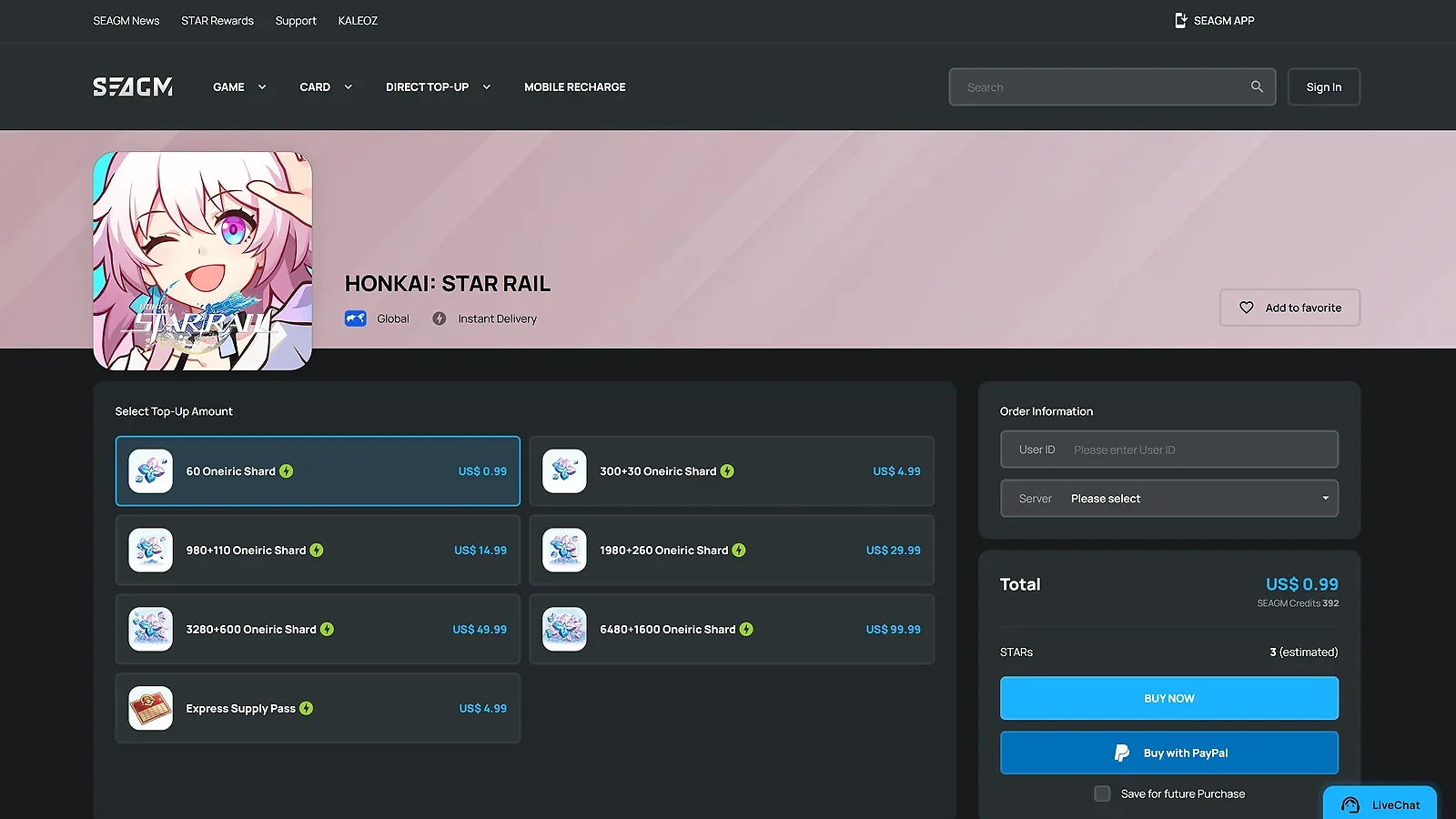Click Buy with PayPal button

pyautogui.click(x=1169, y=753)
